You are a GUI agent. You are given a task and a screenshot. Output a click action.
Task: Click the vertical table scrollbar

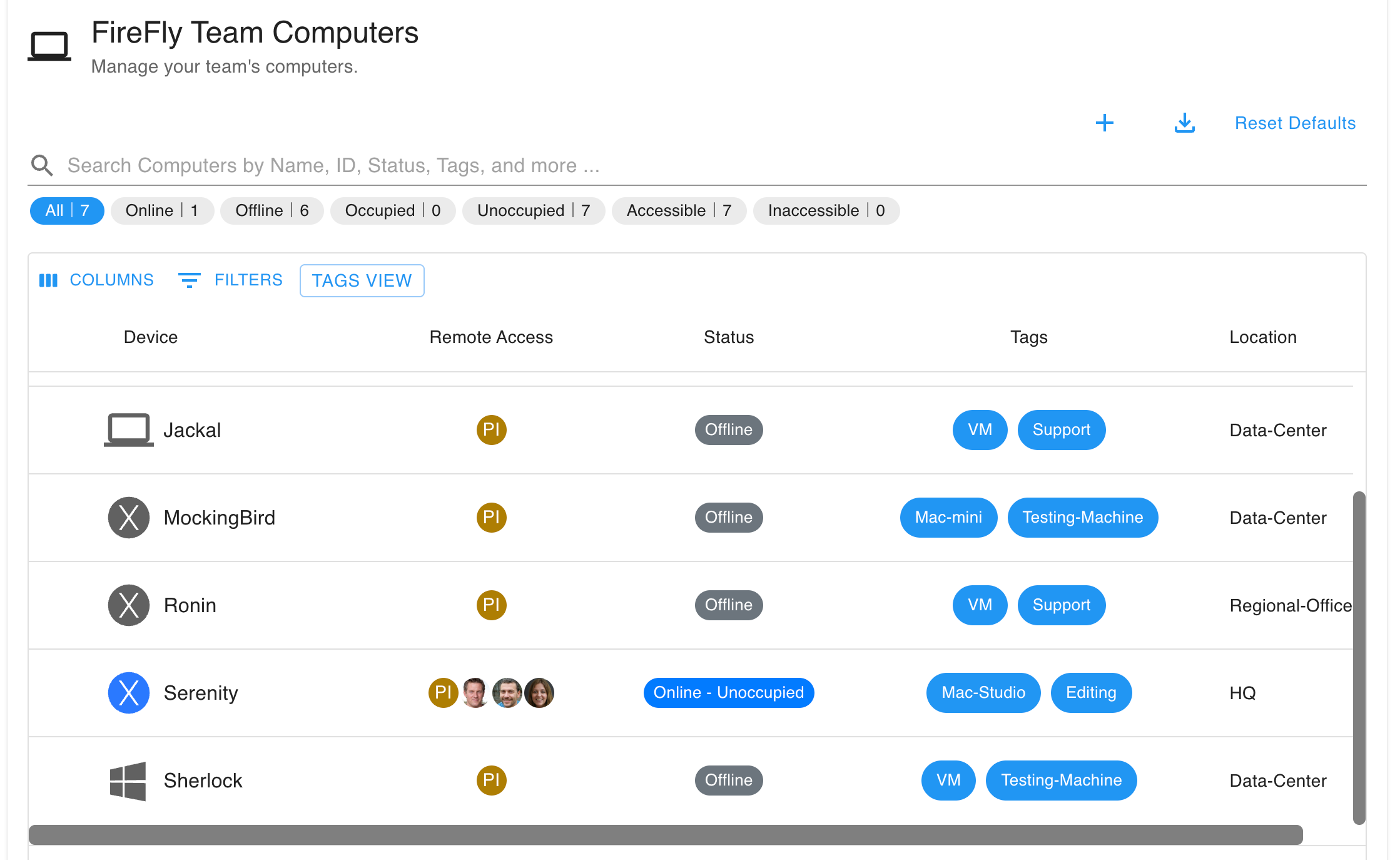(1359, 658)
